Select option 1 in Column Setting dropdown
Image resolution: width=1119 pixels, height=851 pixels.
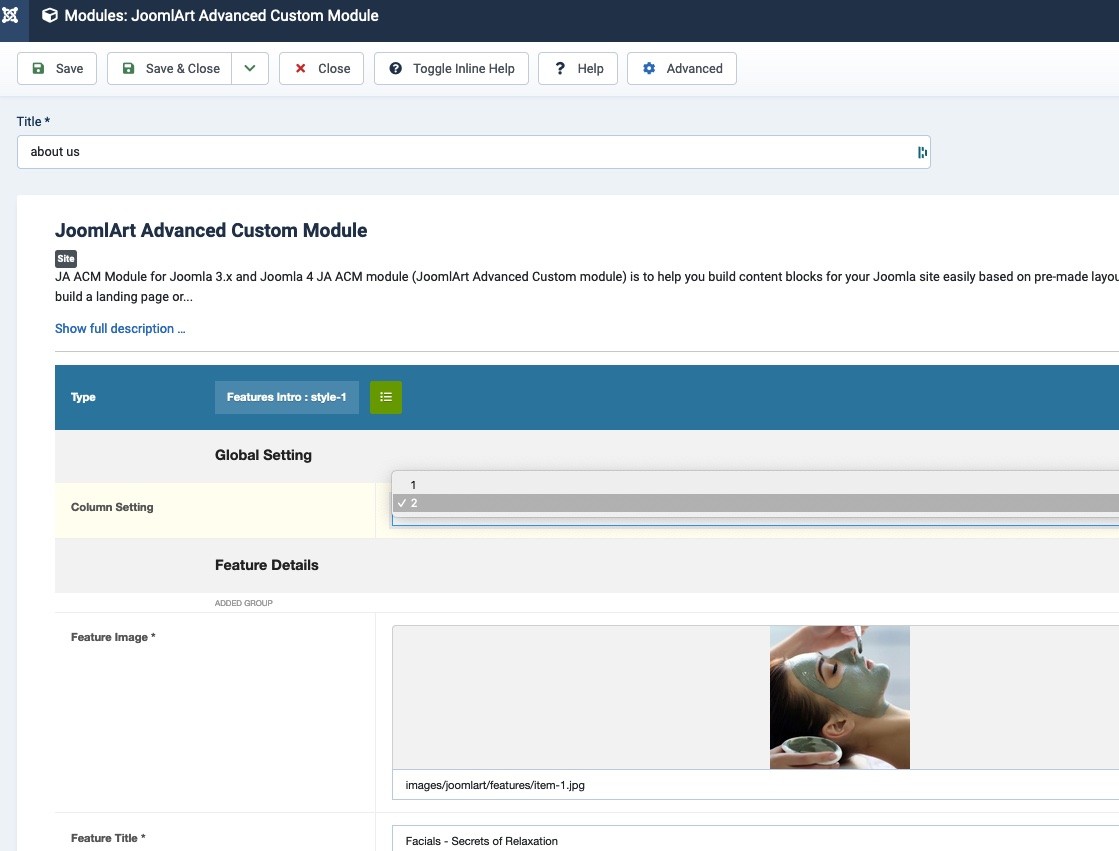pyautogui.click(x=755, y=485)
